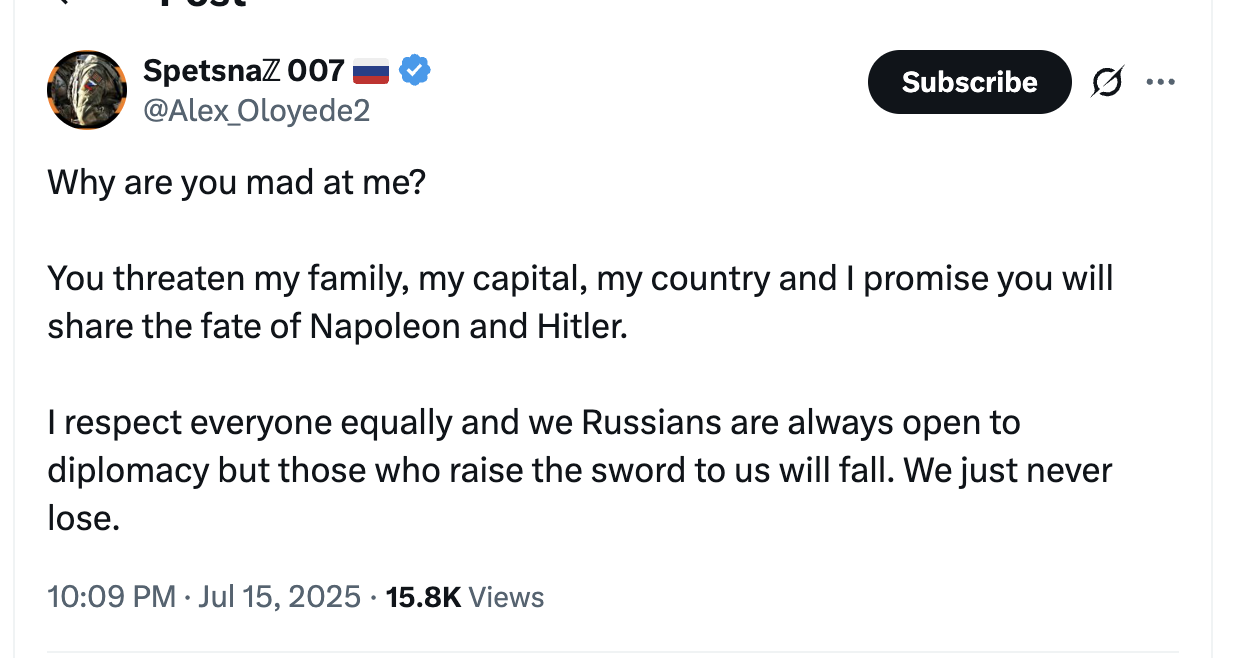Click the @Alex_Oloyede2 handle

(x=257, y=110)
